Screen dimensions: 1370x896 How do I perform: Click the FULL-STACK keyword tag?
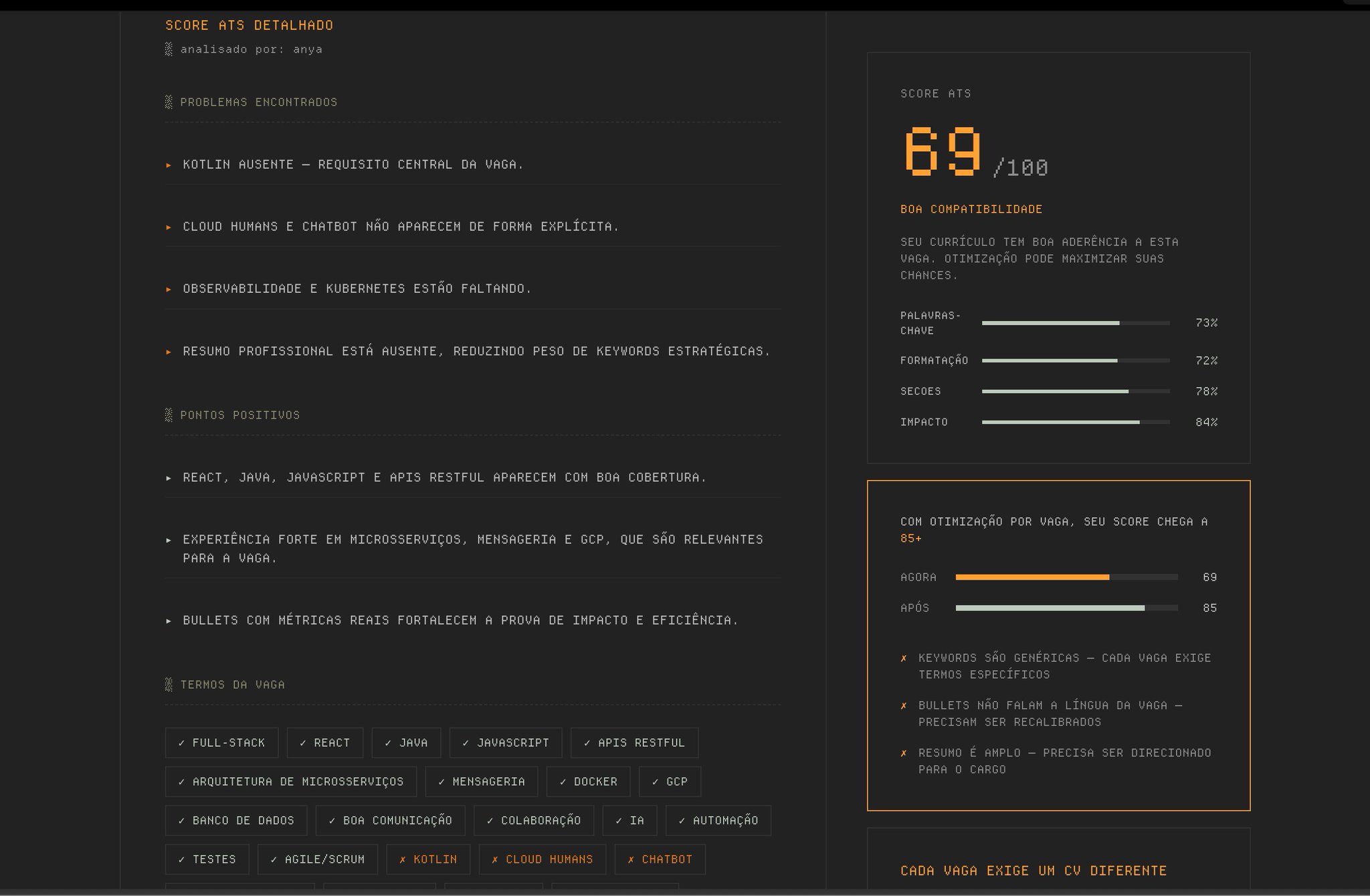coord(221,743)
